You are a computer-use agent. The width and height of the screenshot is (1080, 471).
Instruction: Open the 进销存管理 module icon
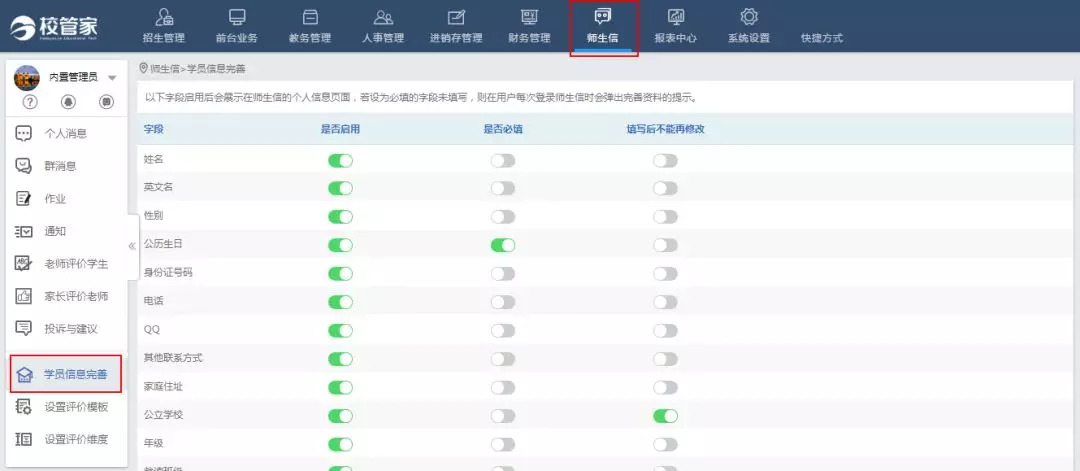[x=456, y=17]
